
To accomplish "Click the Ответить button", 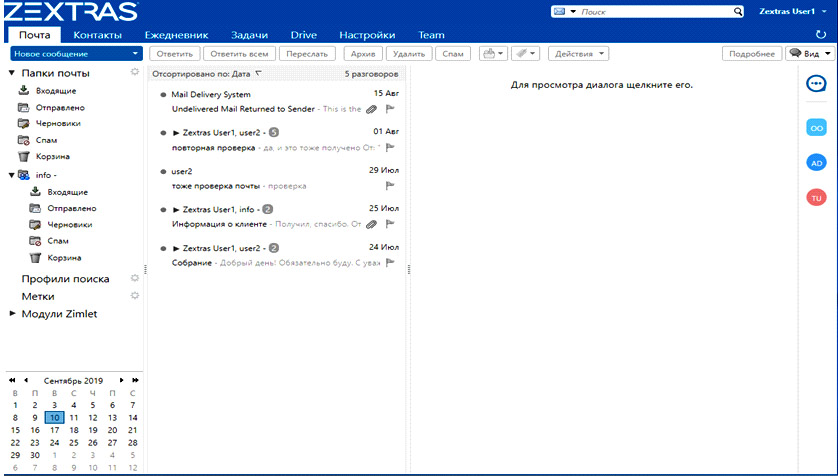I will coord(175,53).
